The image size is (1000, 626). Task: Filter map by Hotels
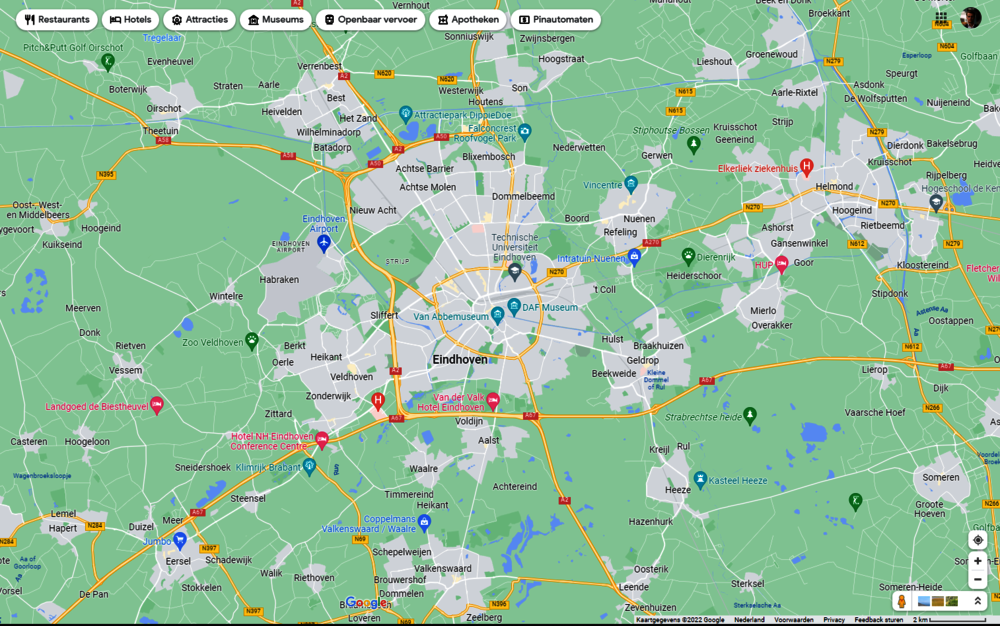pos(130,20)
